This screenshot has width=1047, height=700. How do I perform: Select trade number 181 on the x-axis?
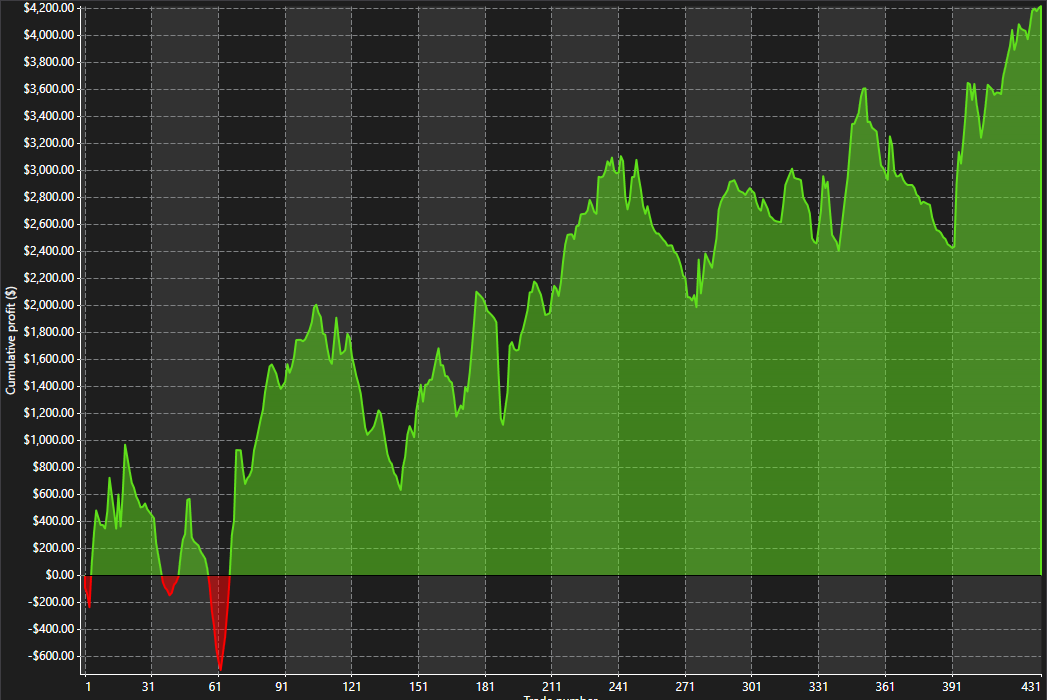pyautogui.click(x=485, y=687)
